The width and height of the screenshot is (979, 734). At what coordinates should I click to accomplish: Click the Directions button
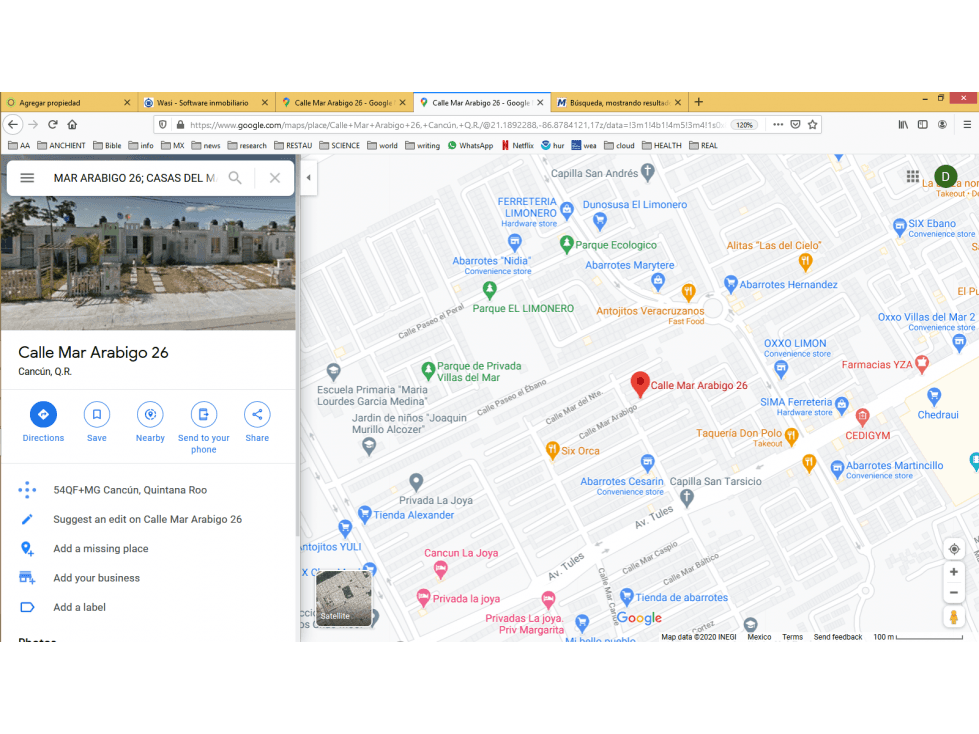pyautogui.click(x=43, y=414)
